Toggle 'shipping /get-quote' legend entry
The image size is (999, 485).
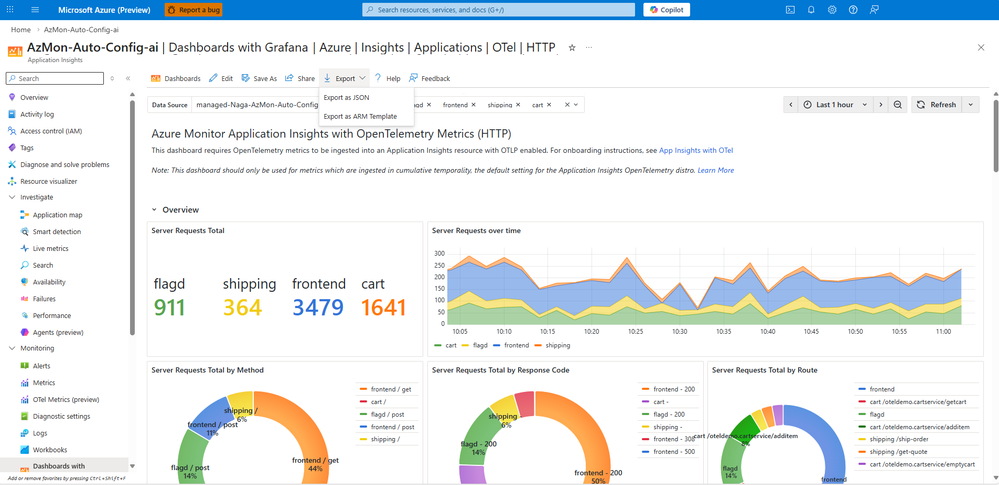897,452
